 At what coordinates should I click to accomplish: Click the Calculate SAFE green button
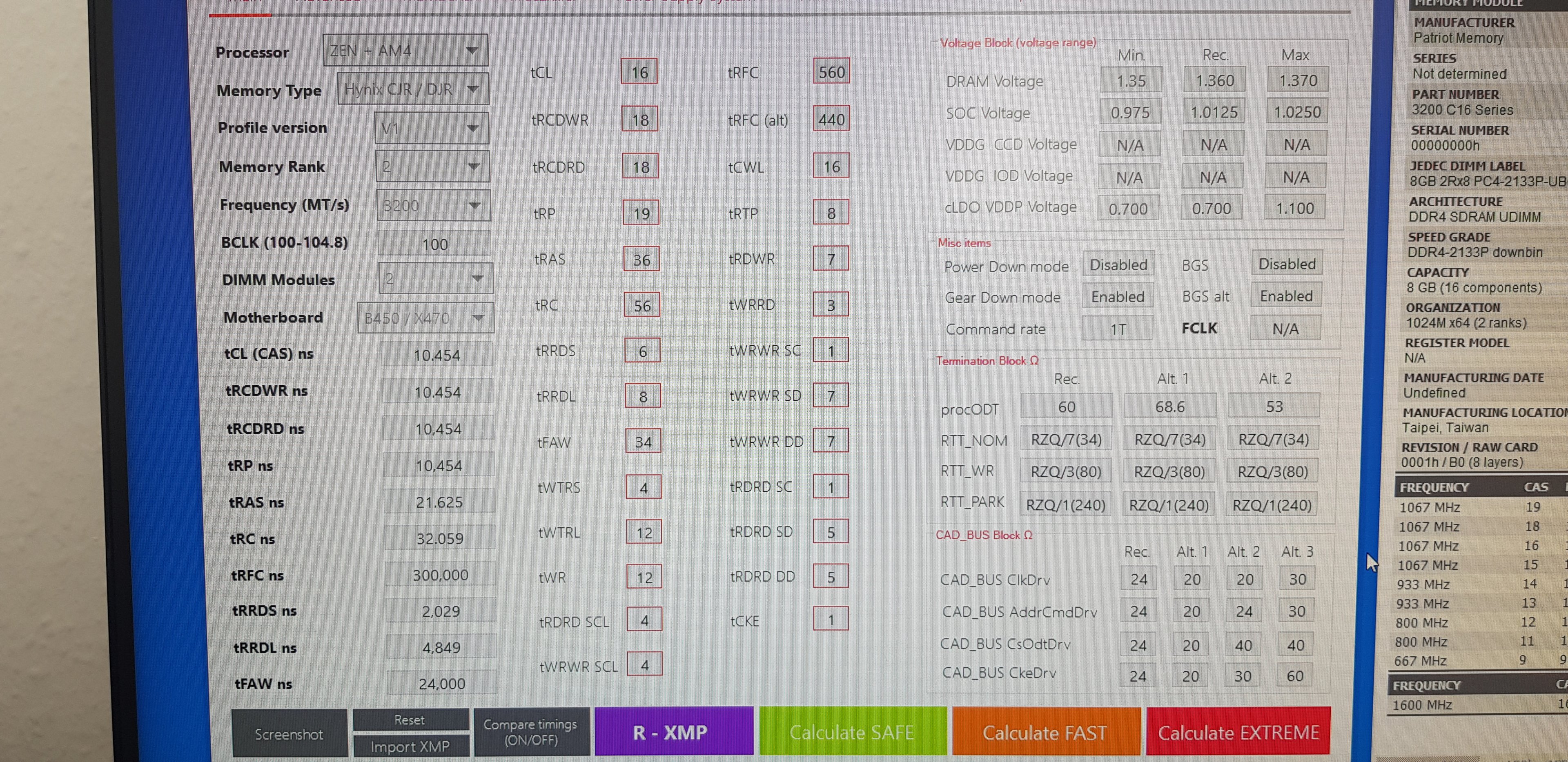(x=852, y=732)
